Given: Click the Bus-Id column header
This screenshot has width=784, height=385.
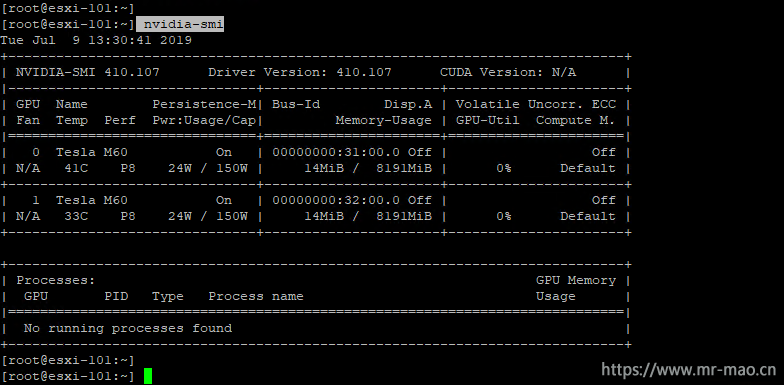Looking at the screenshot, I should pos(296,104).
